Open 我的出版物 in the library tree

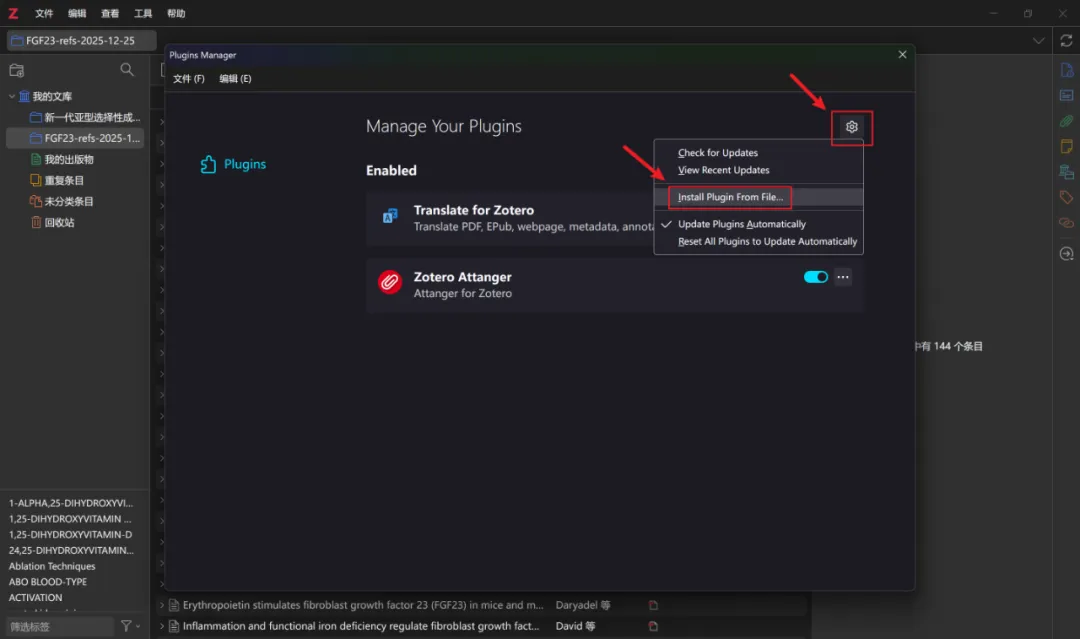pos(62,159)
